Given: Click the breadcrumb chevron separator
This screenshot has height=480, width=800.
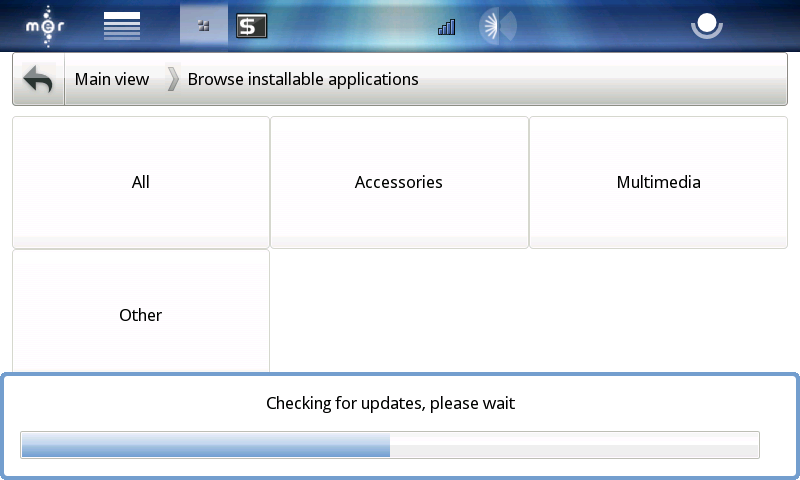Looking at the screenshot, I should [173, 80].
